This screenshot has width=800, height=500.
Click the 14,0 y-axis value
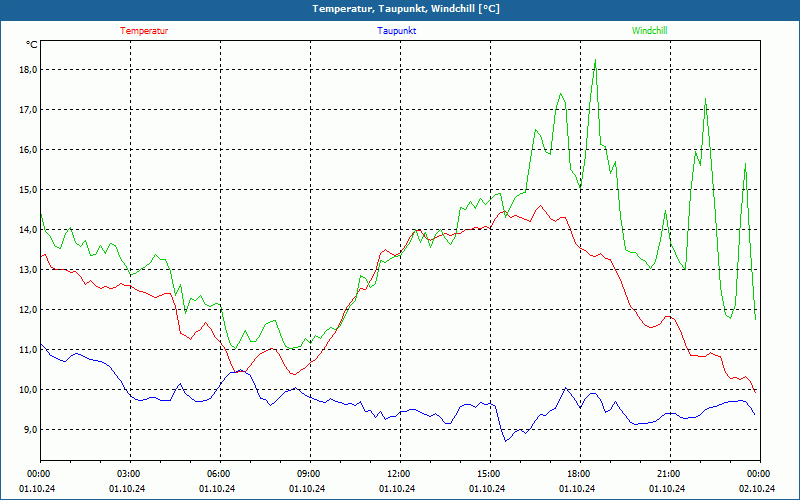coord(30,230)
